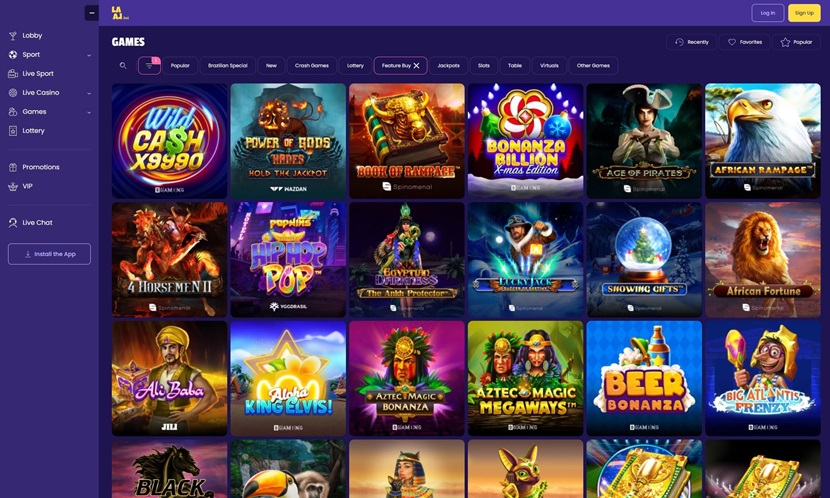Image resolution: width=830 pixels, height=498 pixels.
Task: Click the Install the App button
Action: click(x=49, y=254)
